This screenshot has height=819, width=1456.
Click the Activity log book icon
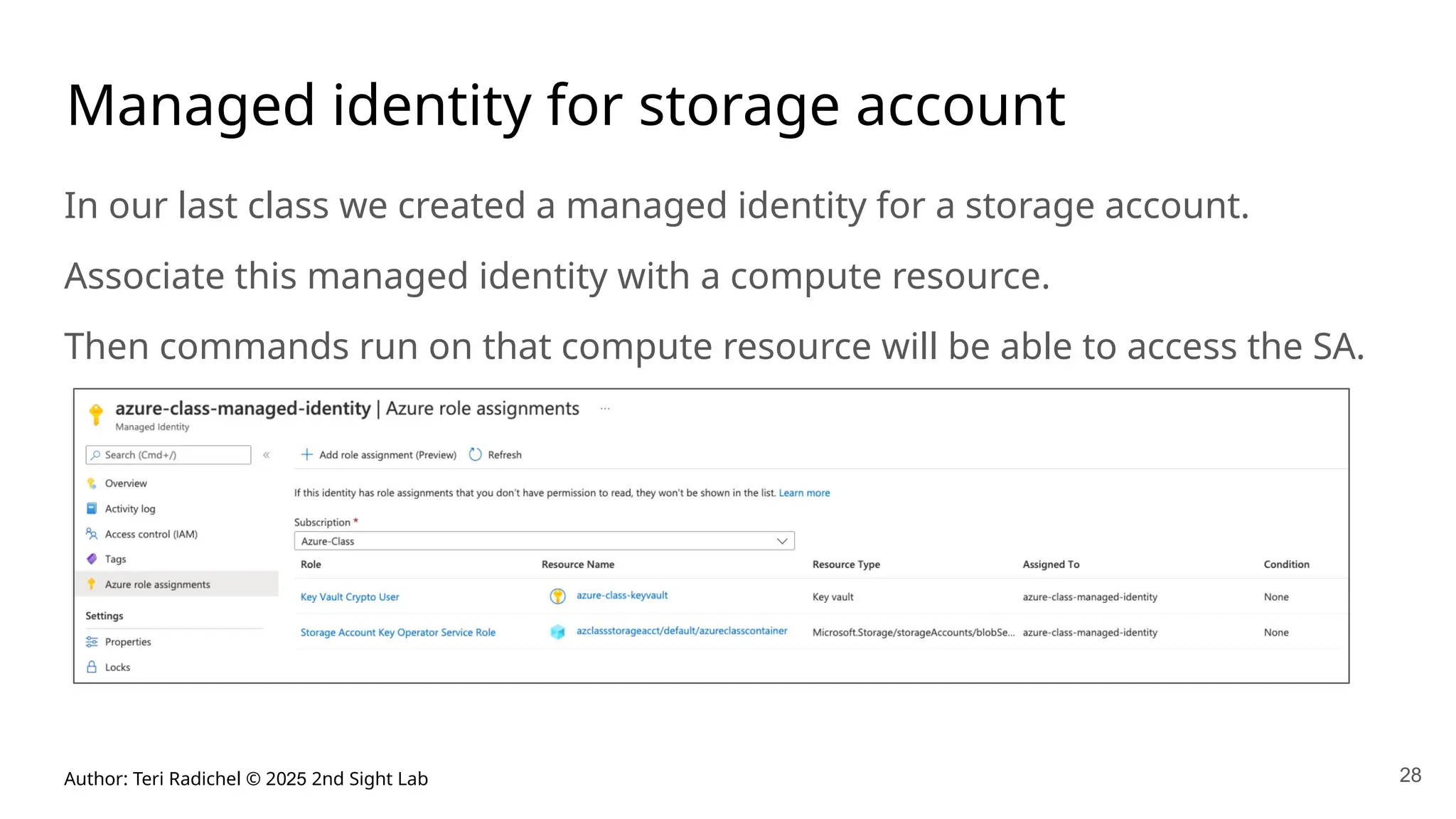pyautogui.click(x=92, y=508)
